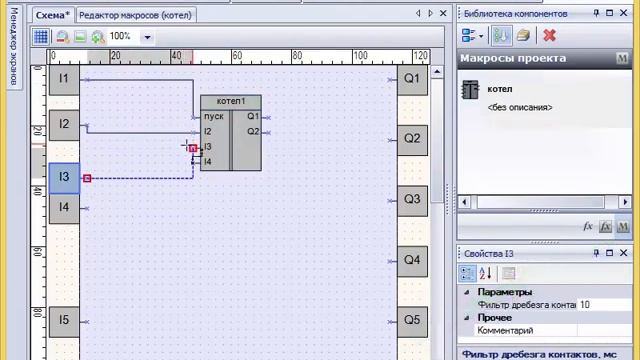
Task: Click the zoom out magnifier icon
Action: click(x=62, y=37)
